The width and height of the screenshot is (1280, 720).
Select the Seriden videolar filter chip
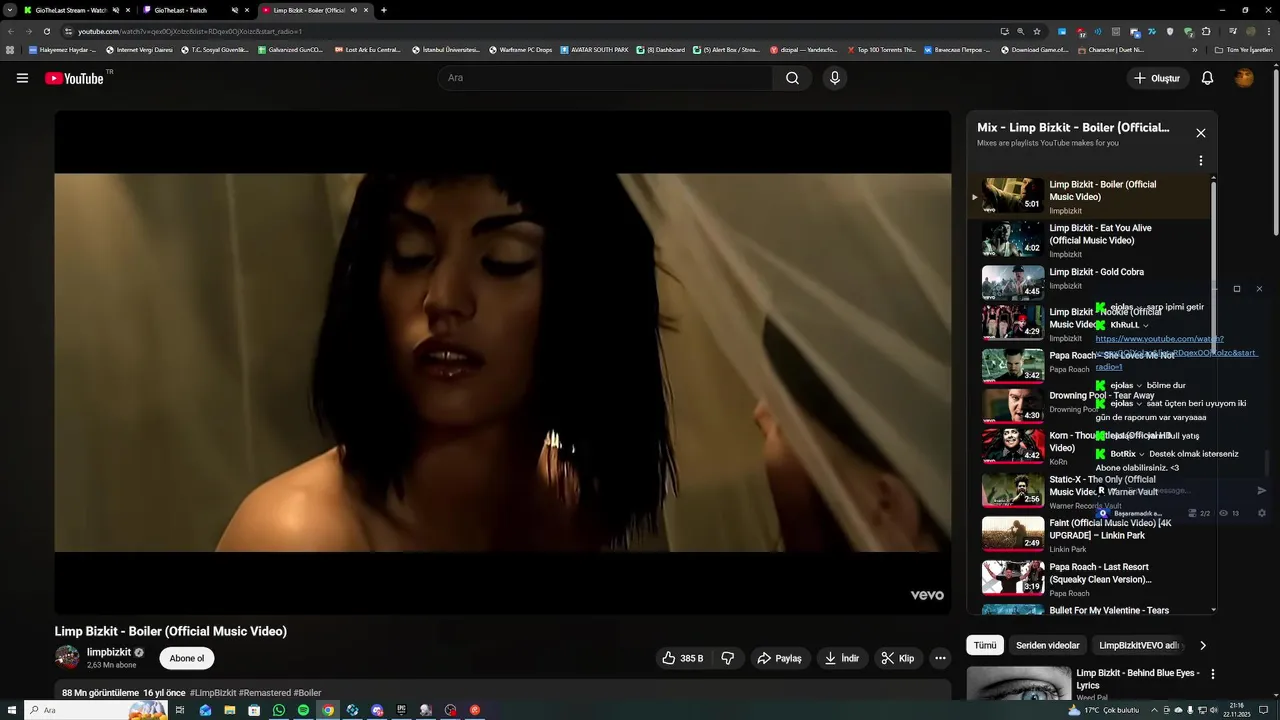tap(1047, 645)
